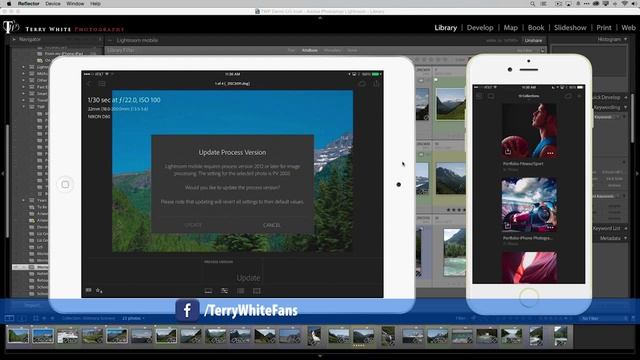Collapse the filmstrip with bottom edge arrow
This screenshot has height=360, width=640.
320,356
